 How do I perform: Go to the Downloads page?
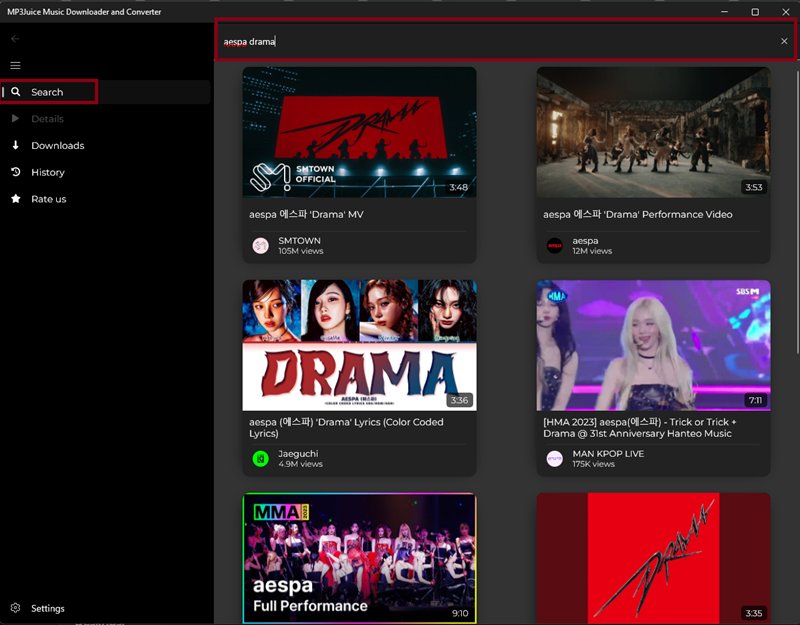(x=106, y=145)
